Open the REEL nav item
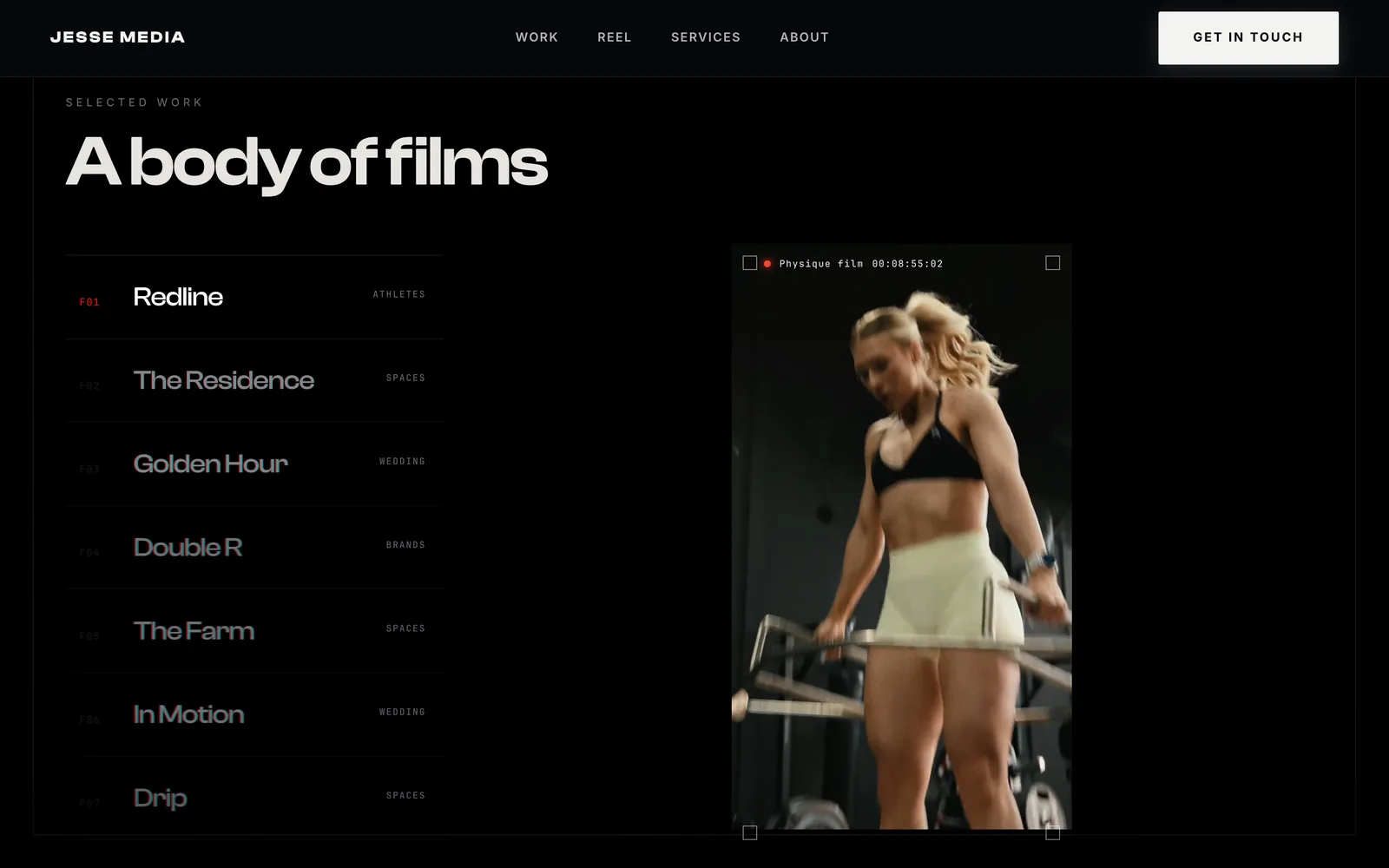 pos(615,37)
